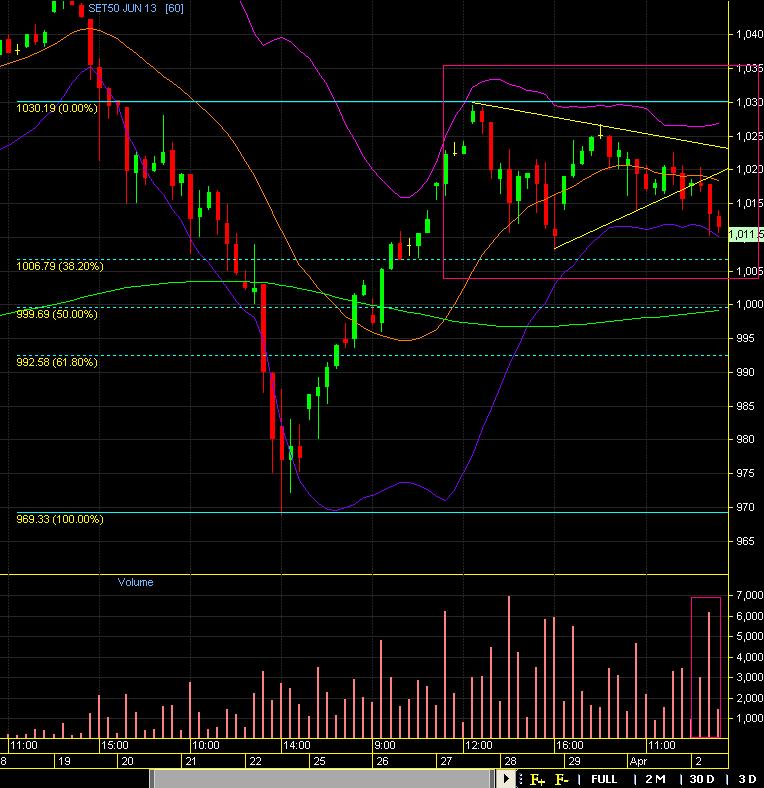Click the 1006.79 (38.20%) Fibonacci label
Screen dimensions: 764x788
pyautogui.click(x=60, y=266)
